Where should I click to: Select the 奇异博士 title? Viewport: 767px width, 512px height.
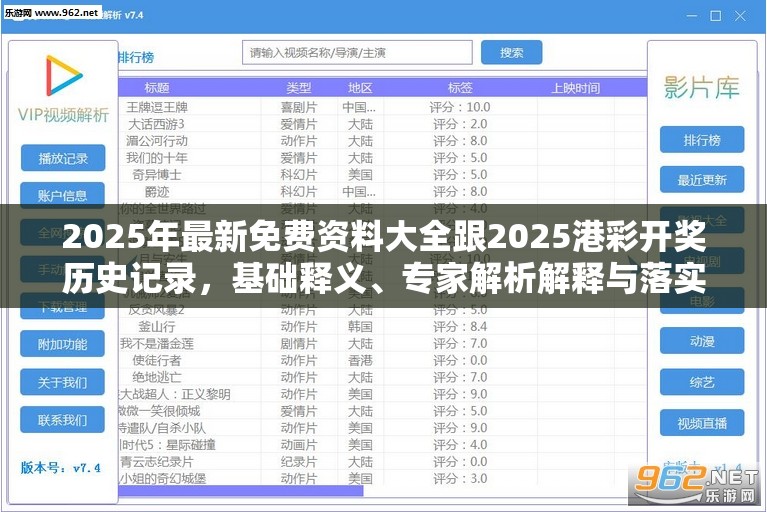tap(157, 175)
